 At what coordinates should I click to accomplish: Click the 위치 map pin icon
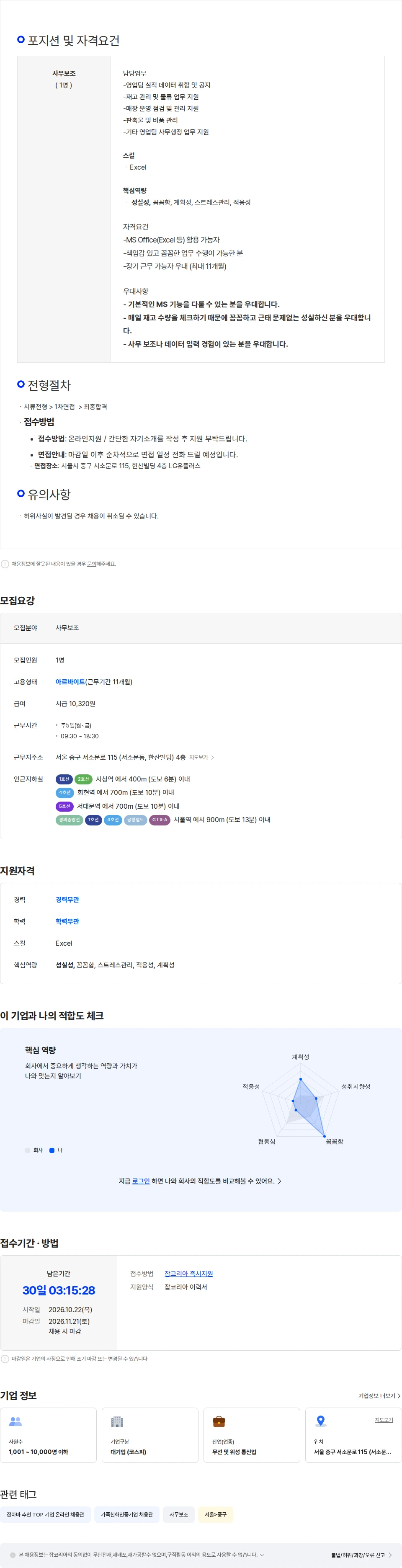click(x=320, y=1421)
